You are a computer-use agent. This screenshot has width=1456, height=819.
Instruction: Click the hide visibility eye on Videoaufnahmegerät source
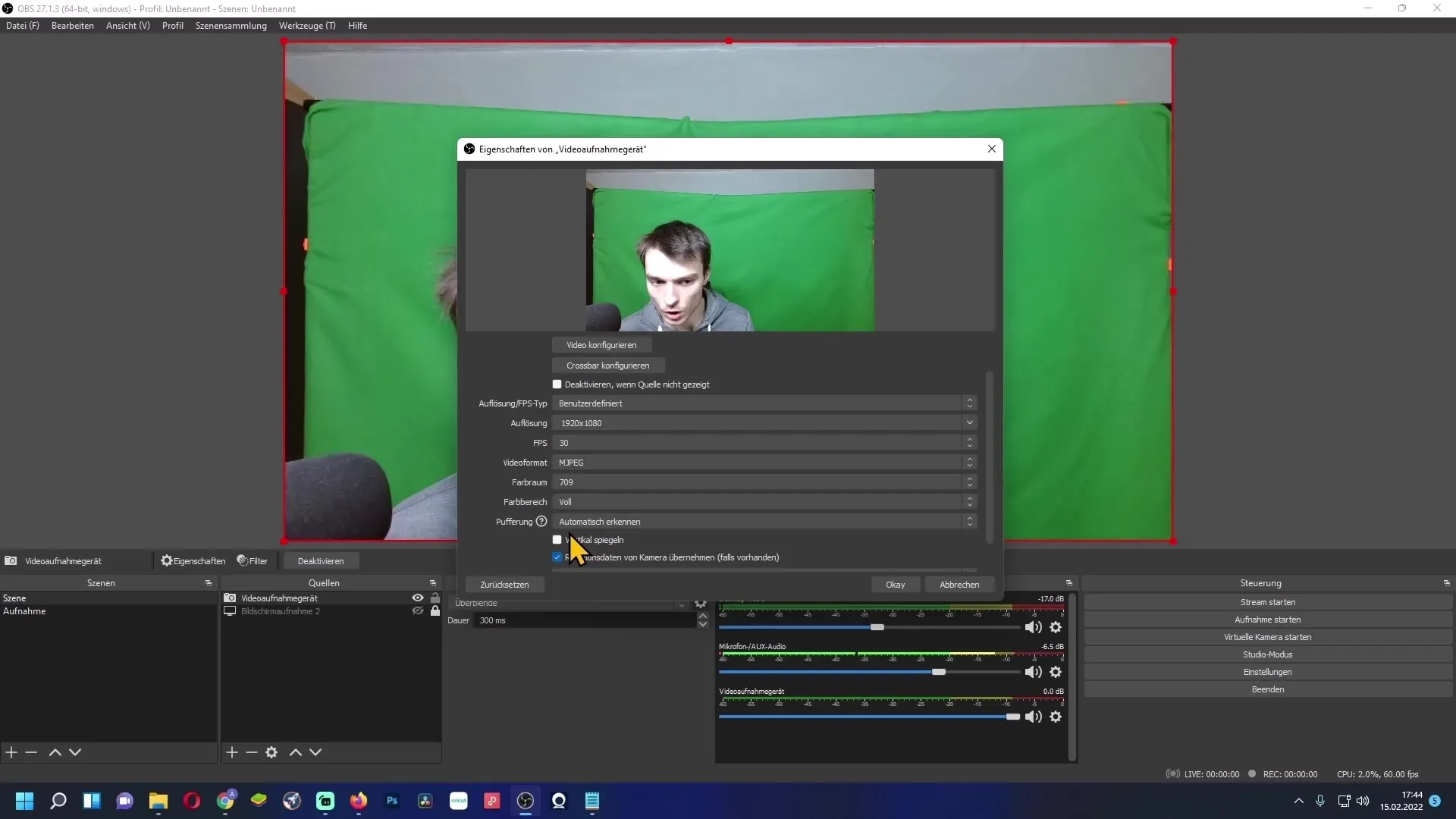click(x=418, y=597)
